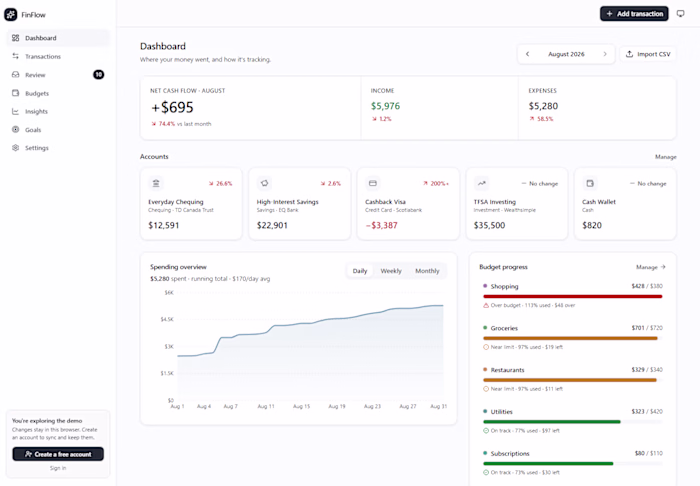Click the Utilities budget progress bar

pos(573,422)
